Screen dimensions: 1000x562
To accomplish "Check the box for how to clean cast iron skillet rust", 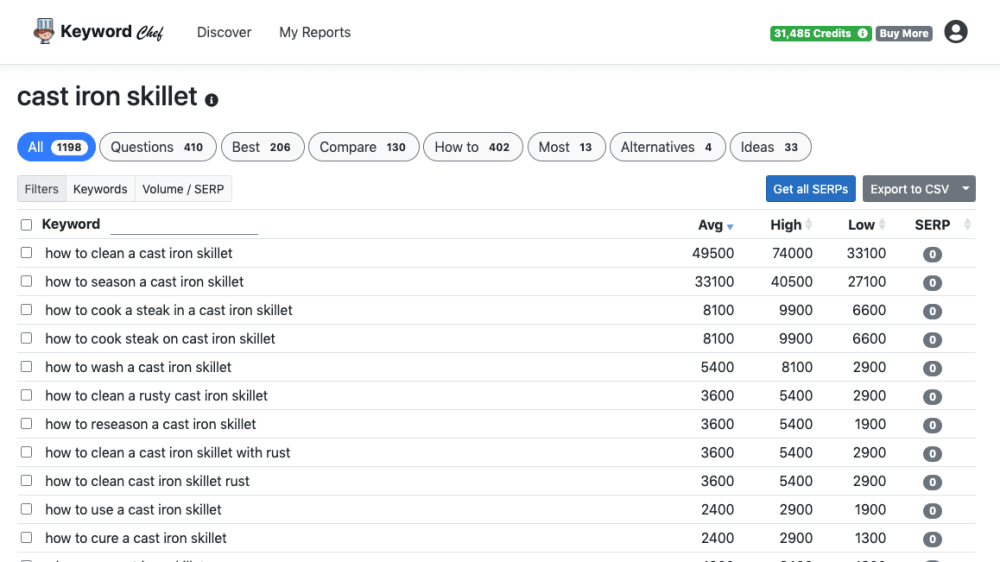I will (x=26, y=480).
